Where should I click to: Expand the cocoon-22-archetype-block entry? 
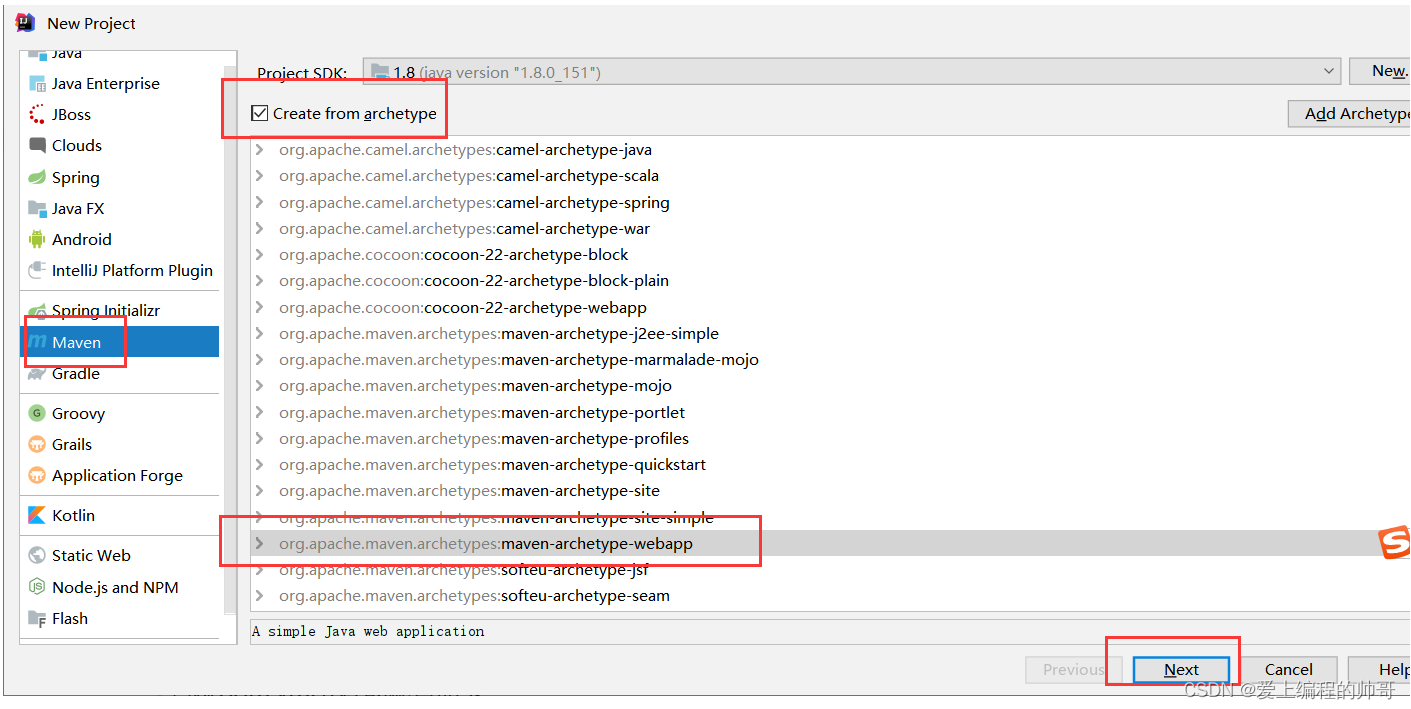(x=261, y=255)
